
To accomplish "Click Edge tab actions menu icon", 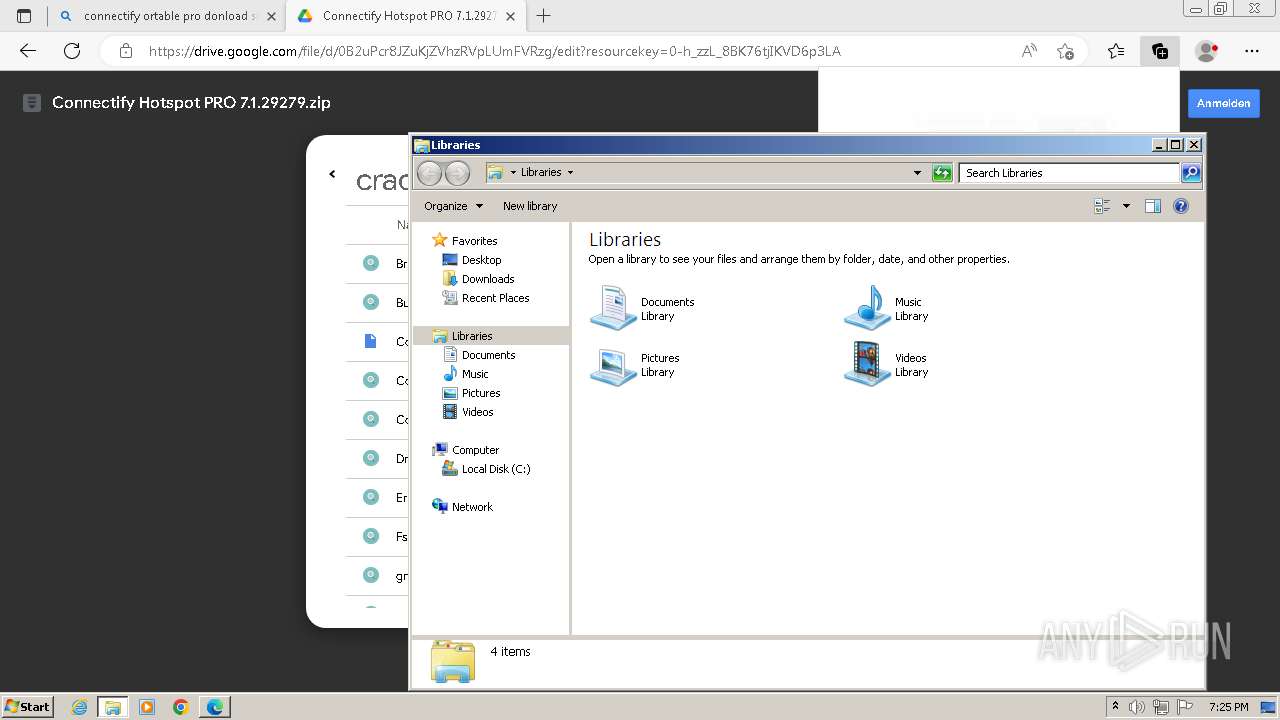I will (24, 16).
